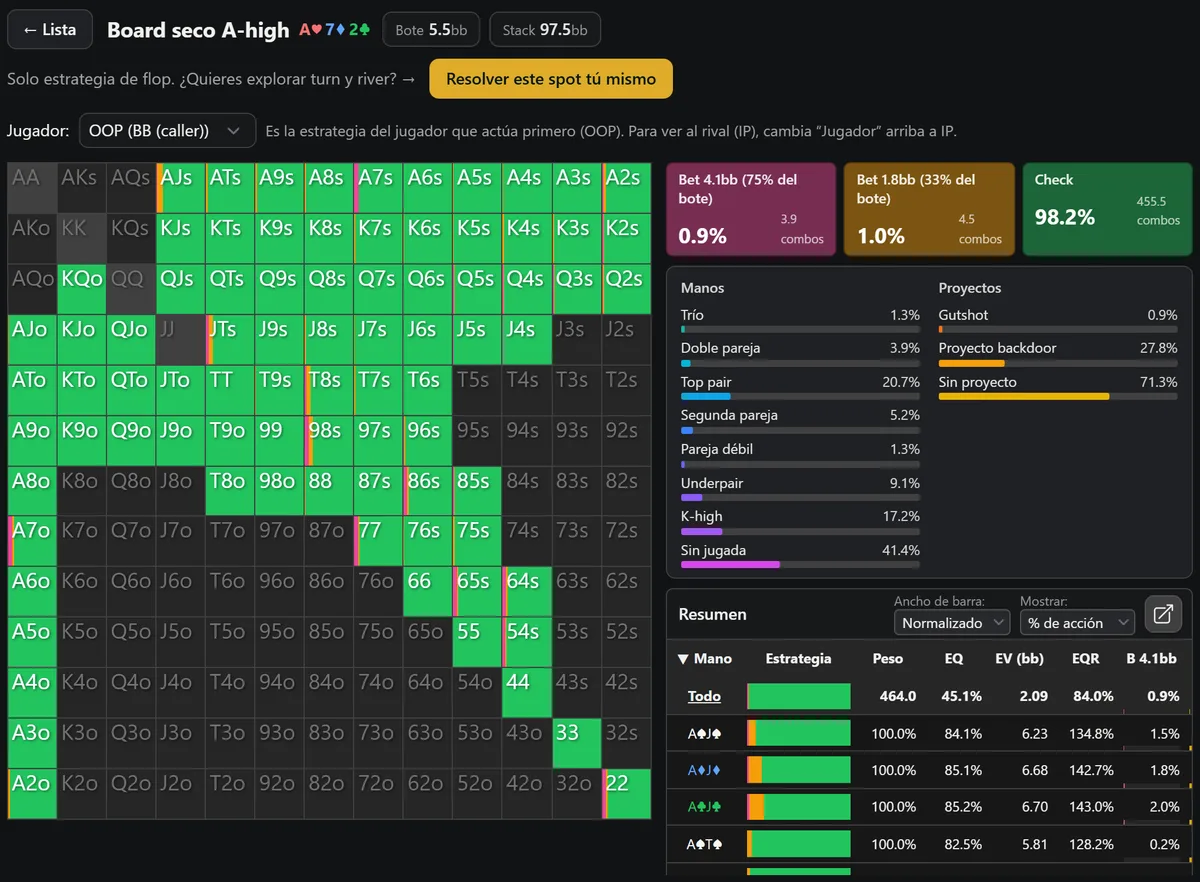Screen dimensions: 1200x882
Task: Click the Manos section heading
Action: 702,288
